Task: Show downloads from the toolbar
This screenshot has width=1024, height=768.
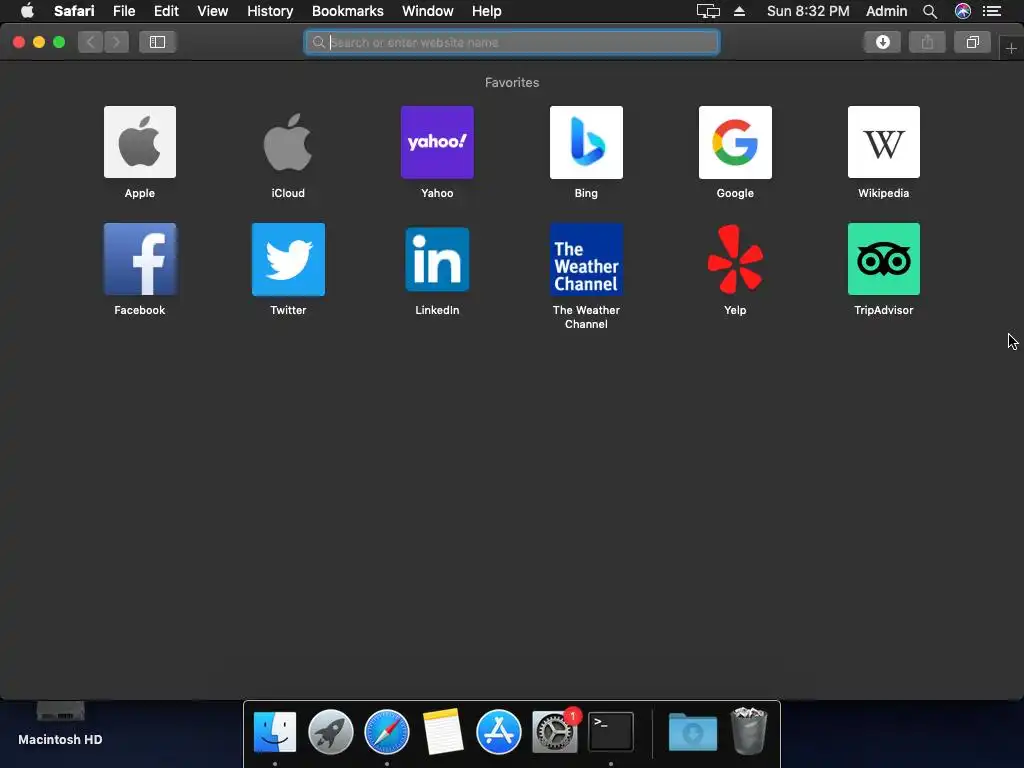Action: click(x=882, y=42)
